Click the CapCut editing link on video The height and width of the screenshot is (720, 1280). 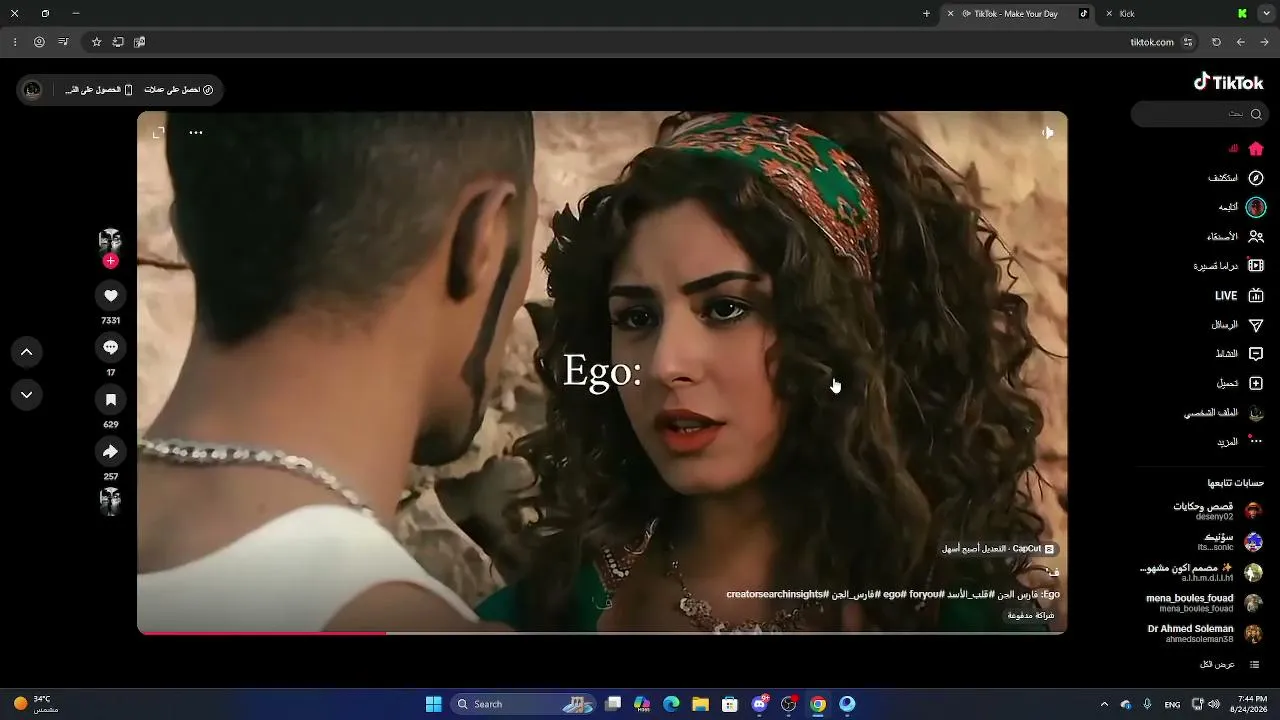tap(998, 549)
